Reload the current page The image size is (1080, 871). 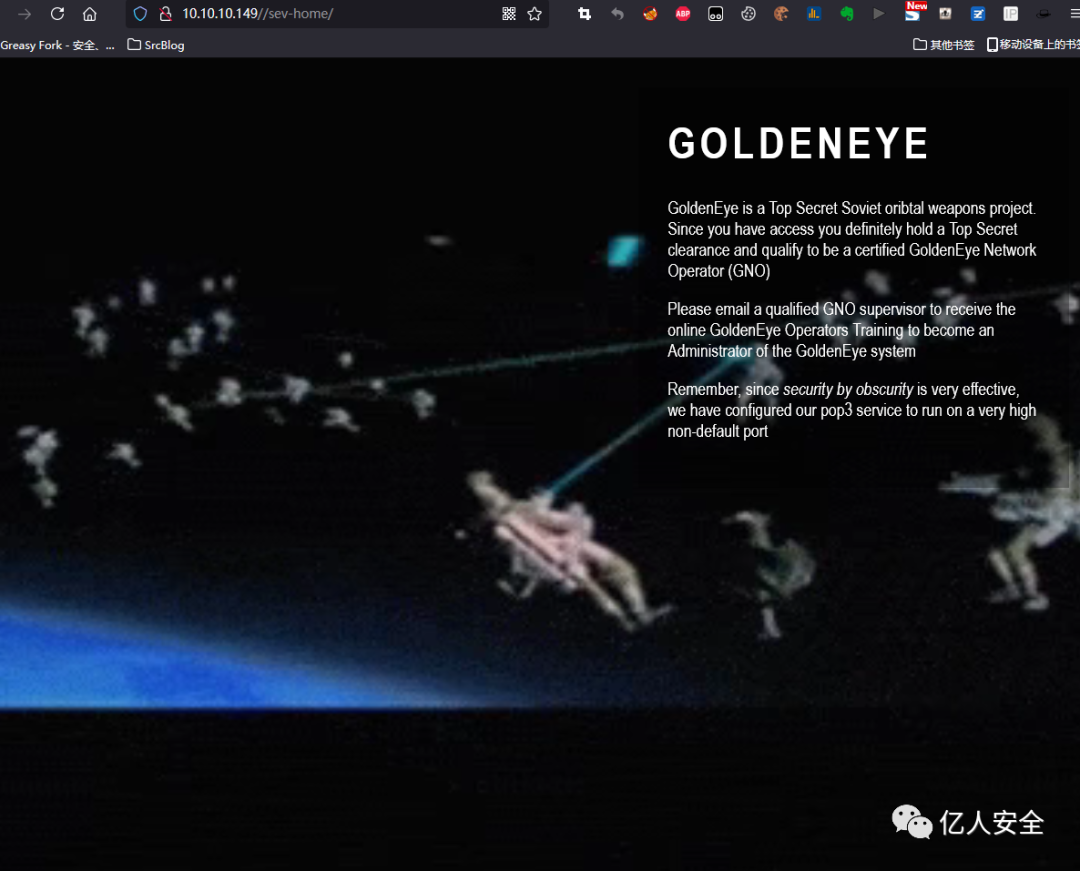point(57,14)
